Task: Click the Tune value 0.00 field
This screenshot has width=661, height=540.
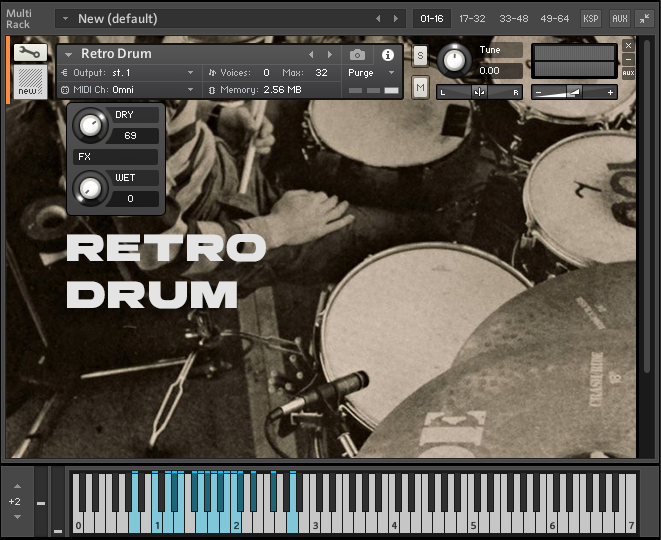Action: (500, 70)
